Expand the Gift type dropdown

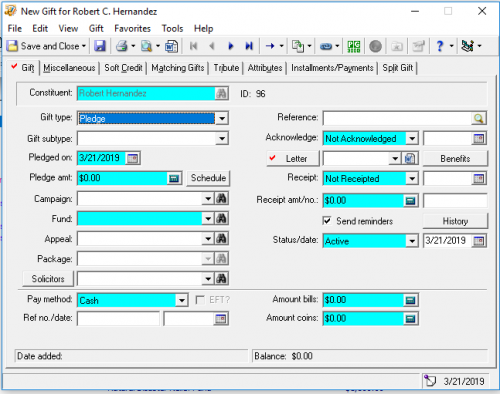click(x=222, y=118)
